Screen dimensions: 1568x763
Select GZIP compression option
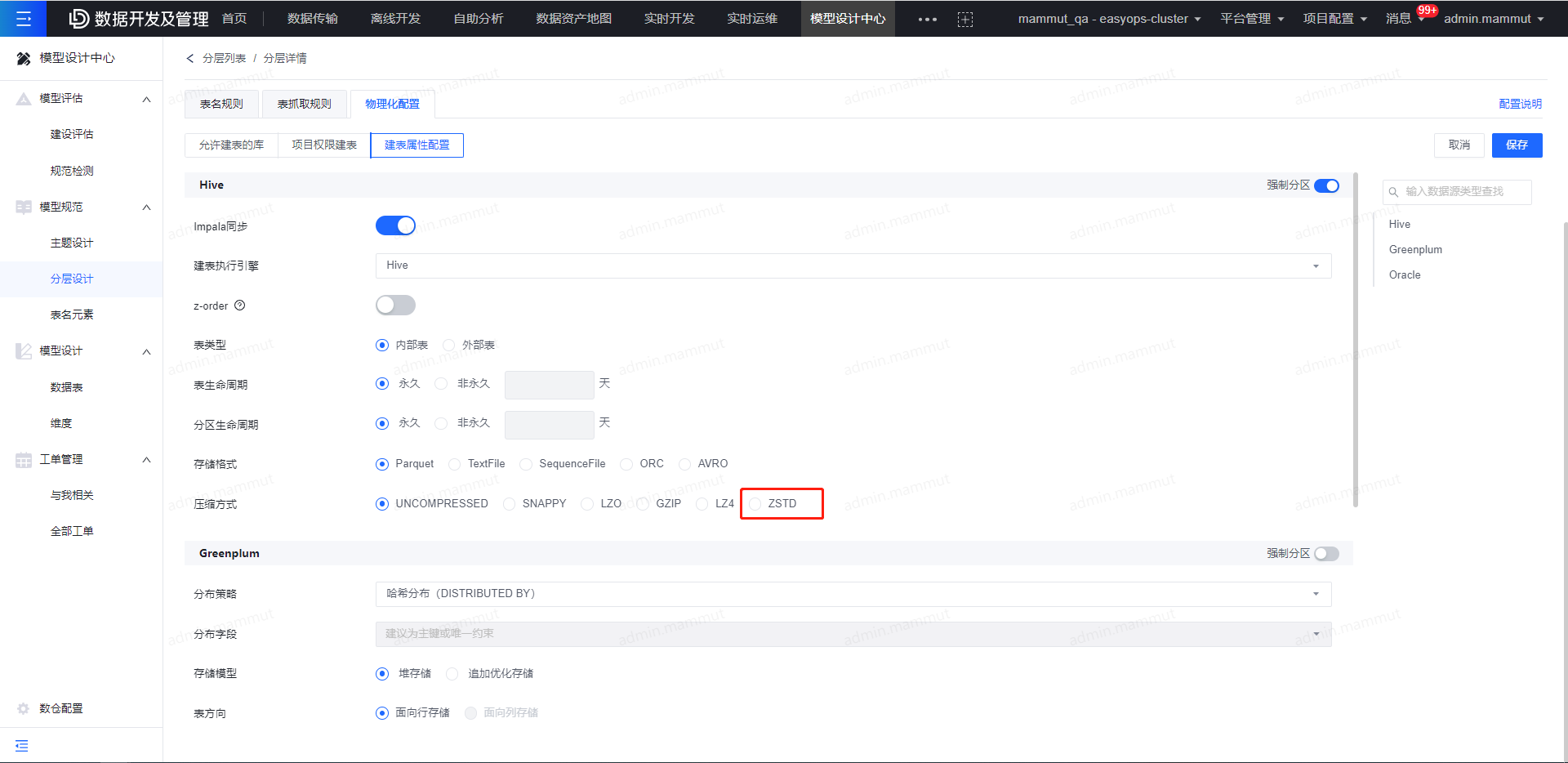[x=643, y=504]
